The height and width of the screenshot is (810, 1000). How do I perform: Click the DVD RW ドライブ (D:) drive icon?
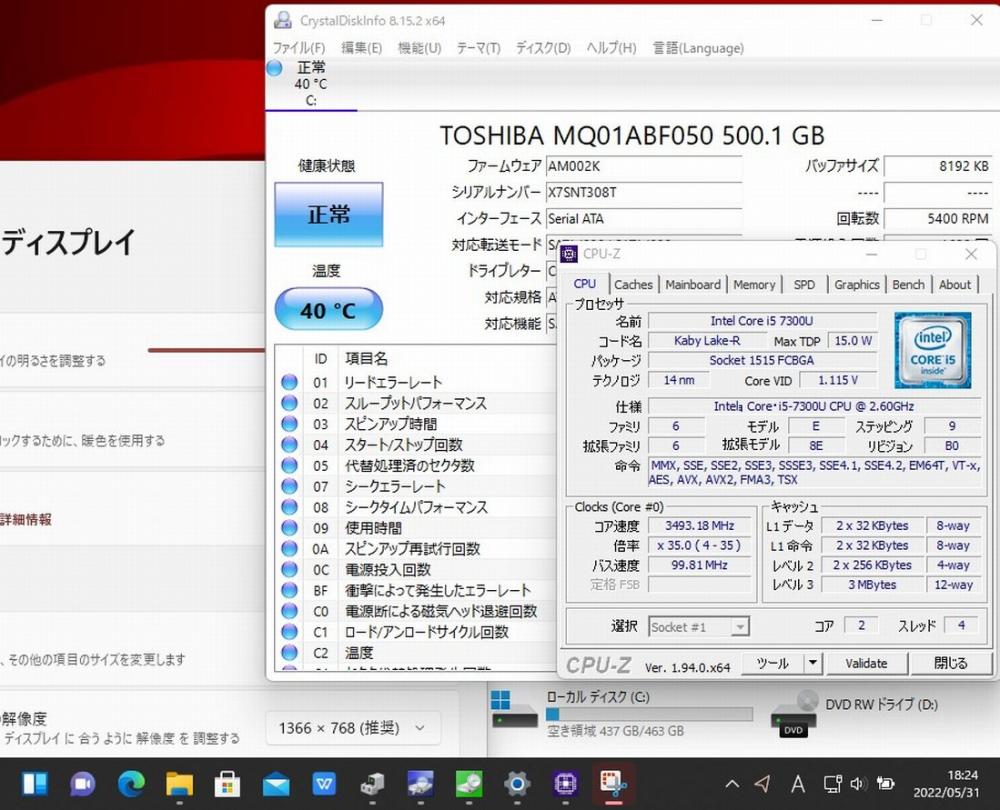pyautogui.click(x=793, y=715)
